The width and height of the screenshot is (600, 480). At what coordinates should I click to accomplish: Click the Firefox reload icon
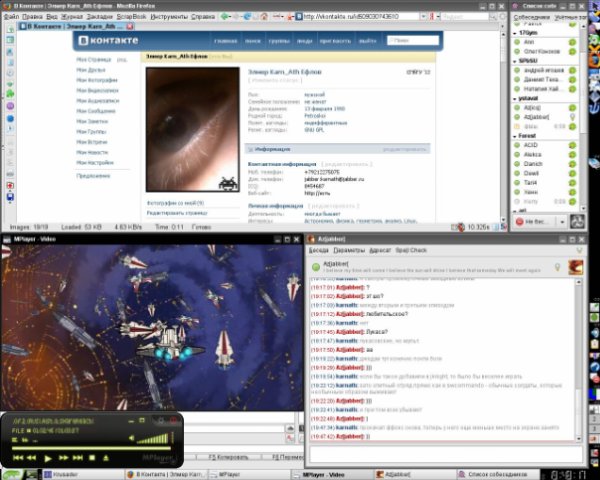coord(247,16)
